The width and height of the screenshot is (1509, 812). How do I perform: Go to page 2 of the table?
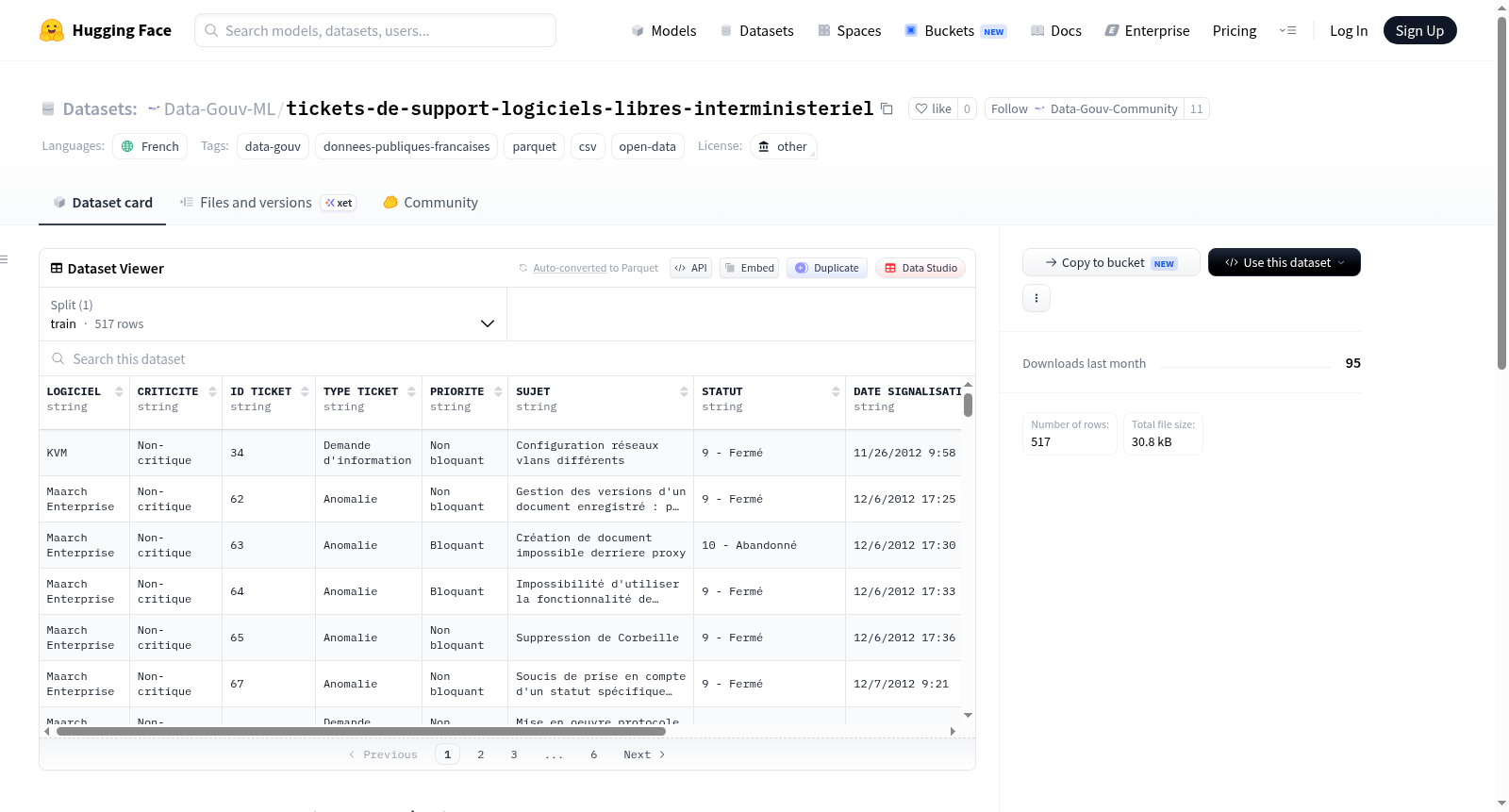pyautogui.click(x=481, y=754)
